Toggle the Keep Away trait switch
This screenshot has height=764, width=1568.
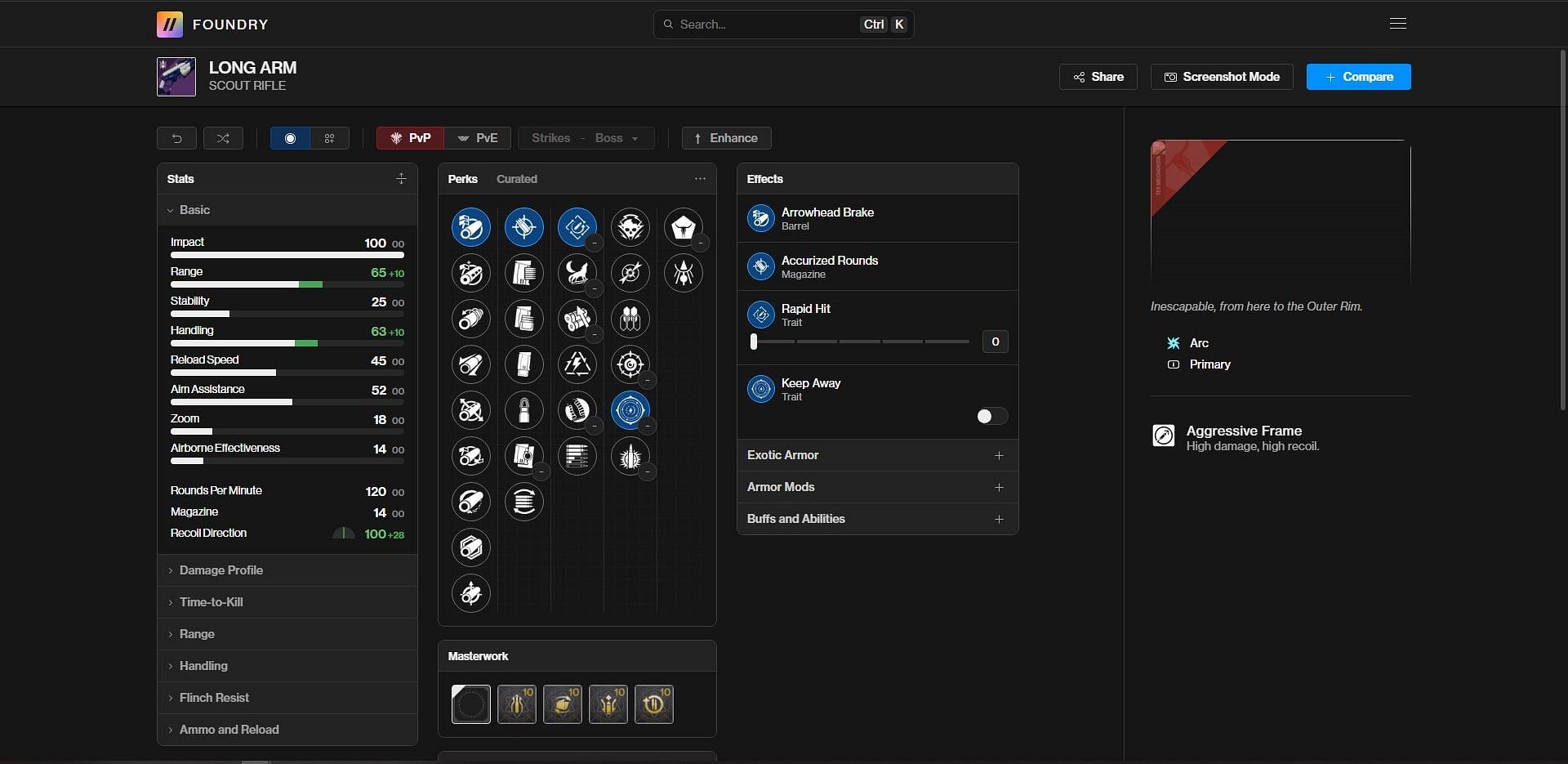coord(991,417)
